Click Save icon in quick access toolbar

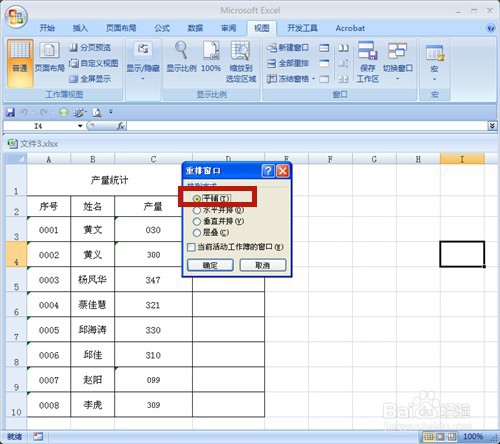pyautogui.click(x=11, y=112)
